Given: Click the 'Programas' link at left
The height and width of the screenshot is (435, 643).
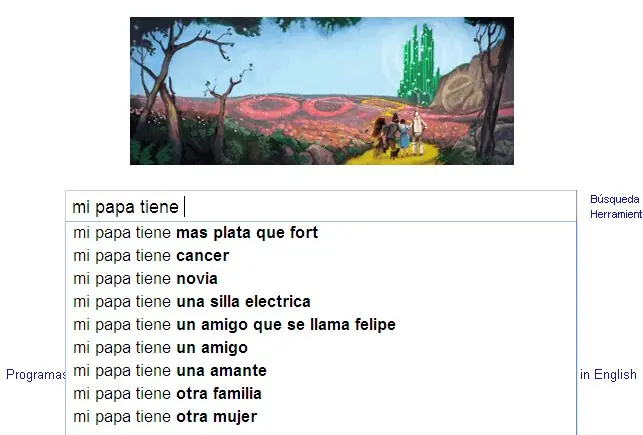Looking at the screenshot, I should [35, 375].
